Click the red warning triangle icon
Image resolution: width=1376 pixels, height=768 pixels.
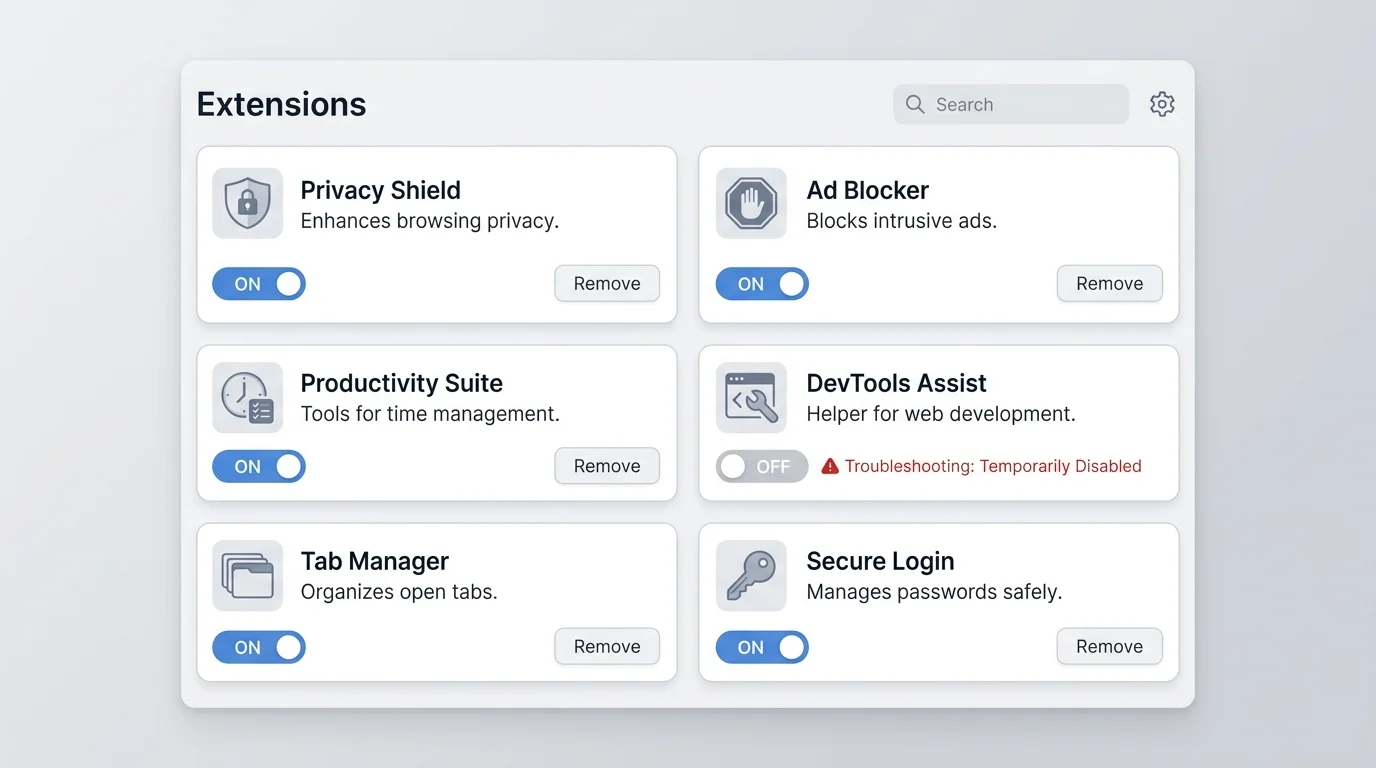tap(830, 466)
